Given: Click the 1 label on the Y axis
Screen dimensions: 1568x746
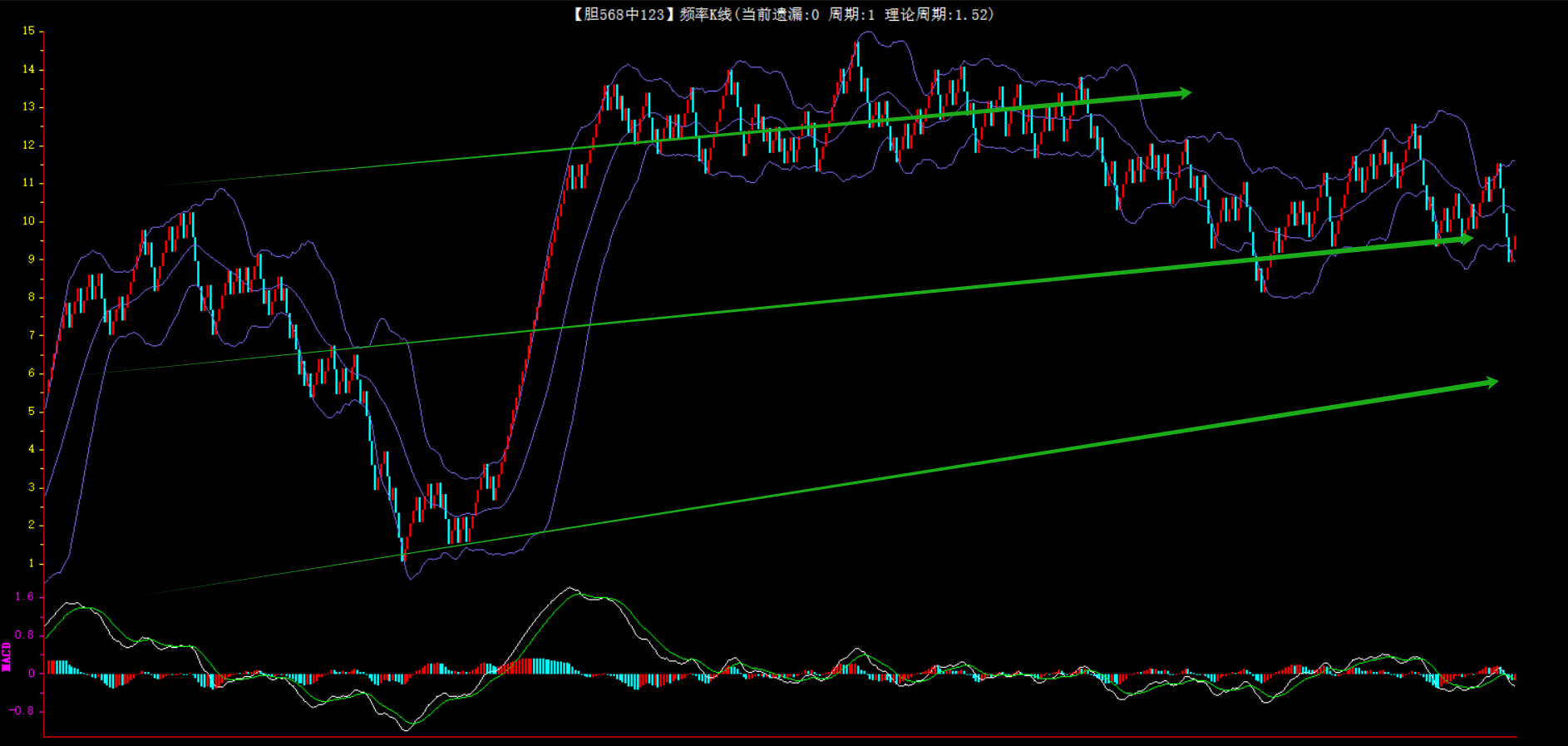Looking at the screenshot, I should (32, 563).
